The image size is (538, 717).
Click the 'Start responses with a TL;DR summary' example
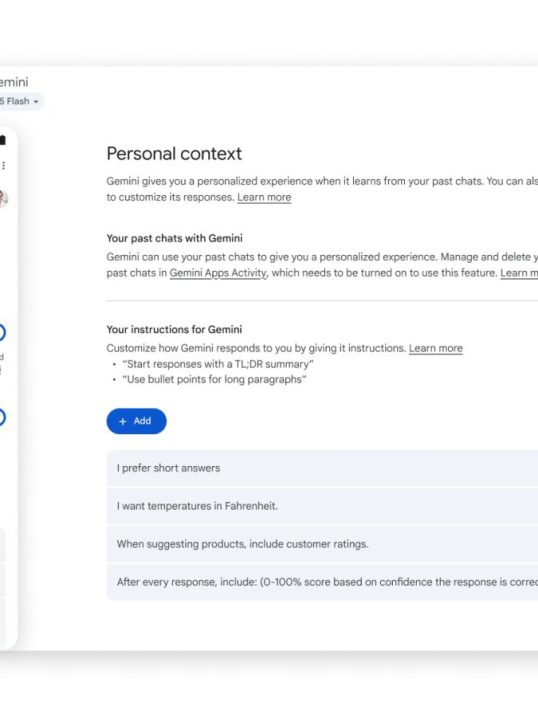pos(218,364)
